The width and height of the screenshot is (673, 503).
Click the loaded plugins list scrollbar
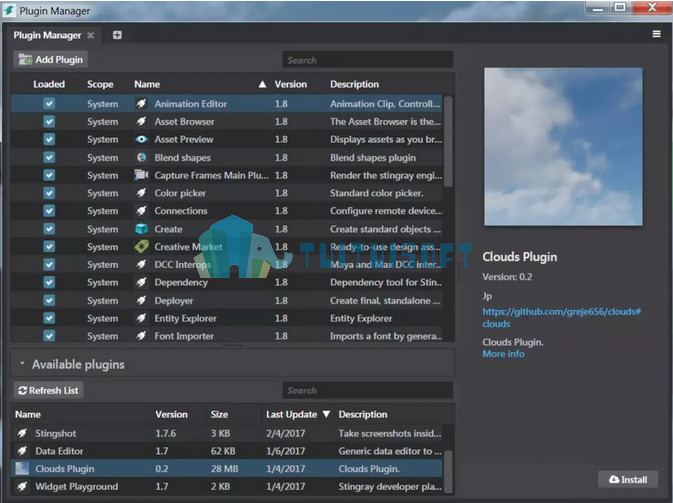(448, 142)
